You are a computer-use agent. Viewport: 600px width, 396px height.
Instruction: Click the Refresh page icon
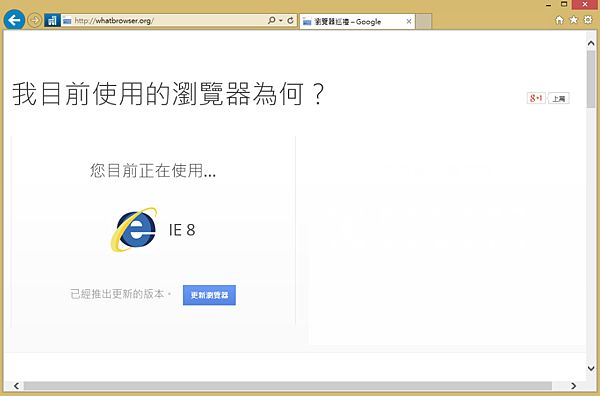click(x=290, y=20)
